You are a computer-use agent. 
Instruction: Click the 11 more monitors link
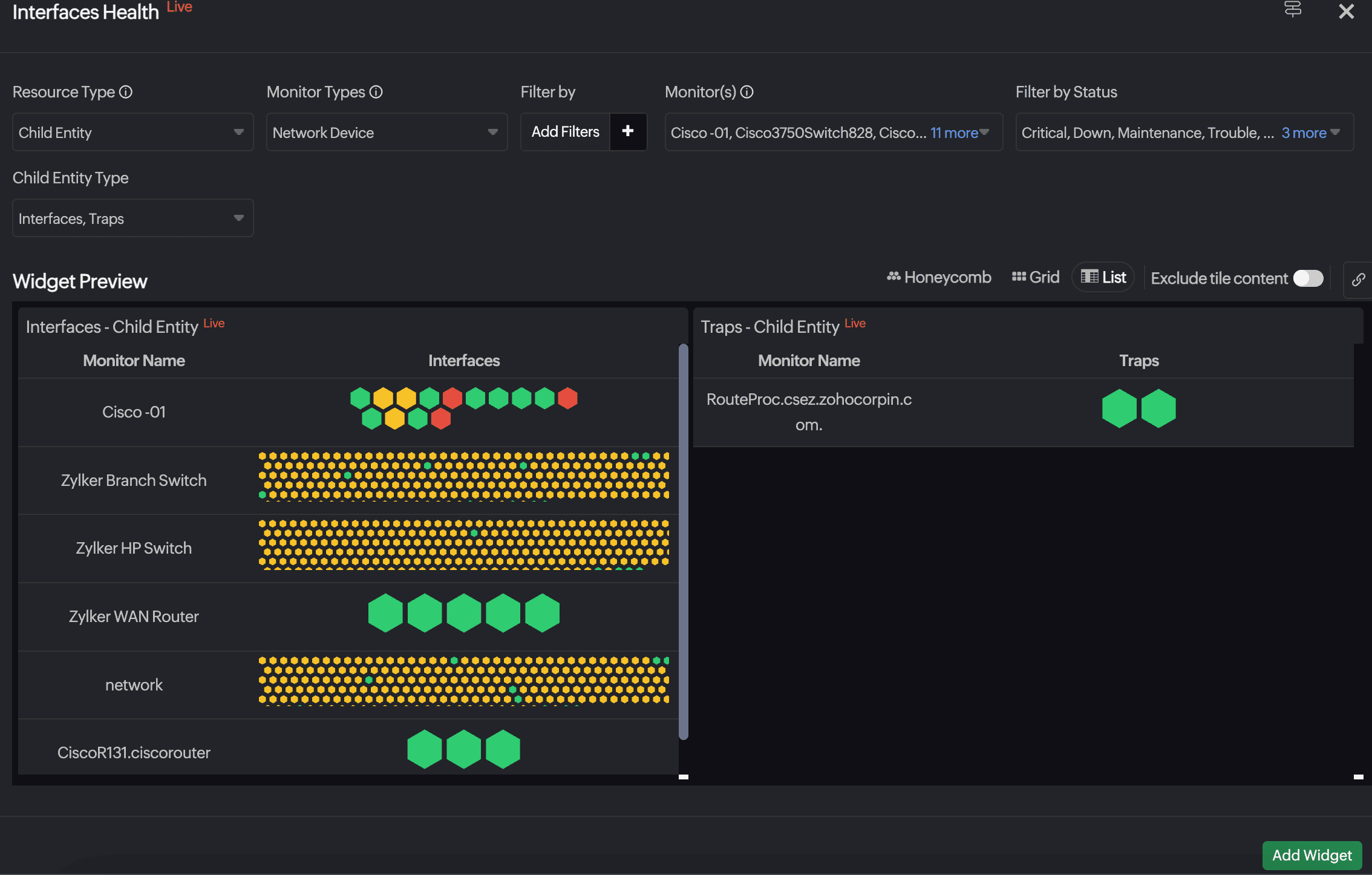click(954, 133)
